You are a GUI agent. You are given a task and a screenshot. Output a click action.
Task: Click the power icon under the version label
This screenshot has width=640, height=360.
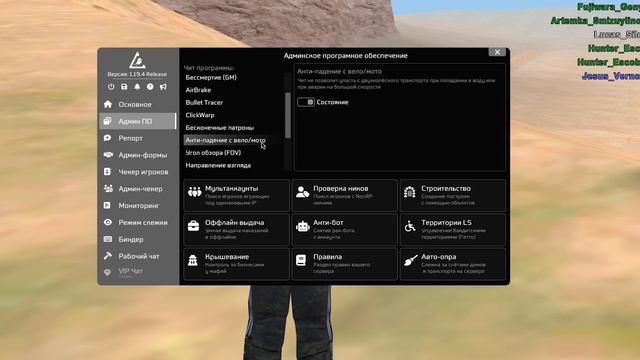pyautogui.click(x=111, y=87)
